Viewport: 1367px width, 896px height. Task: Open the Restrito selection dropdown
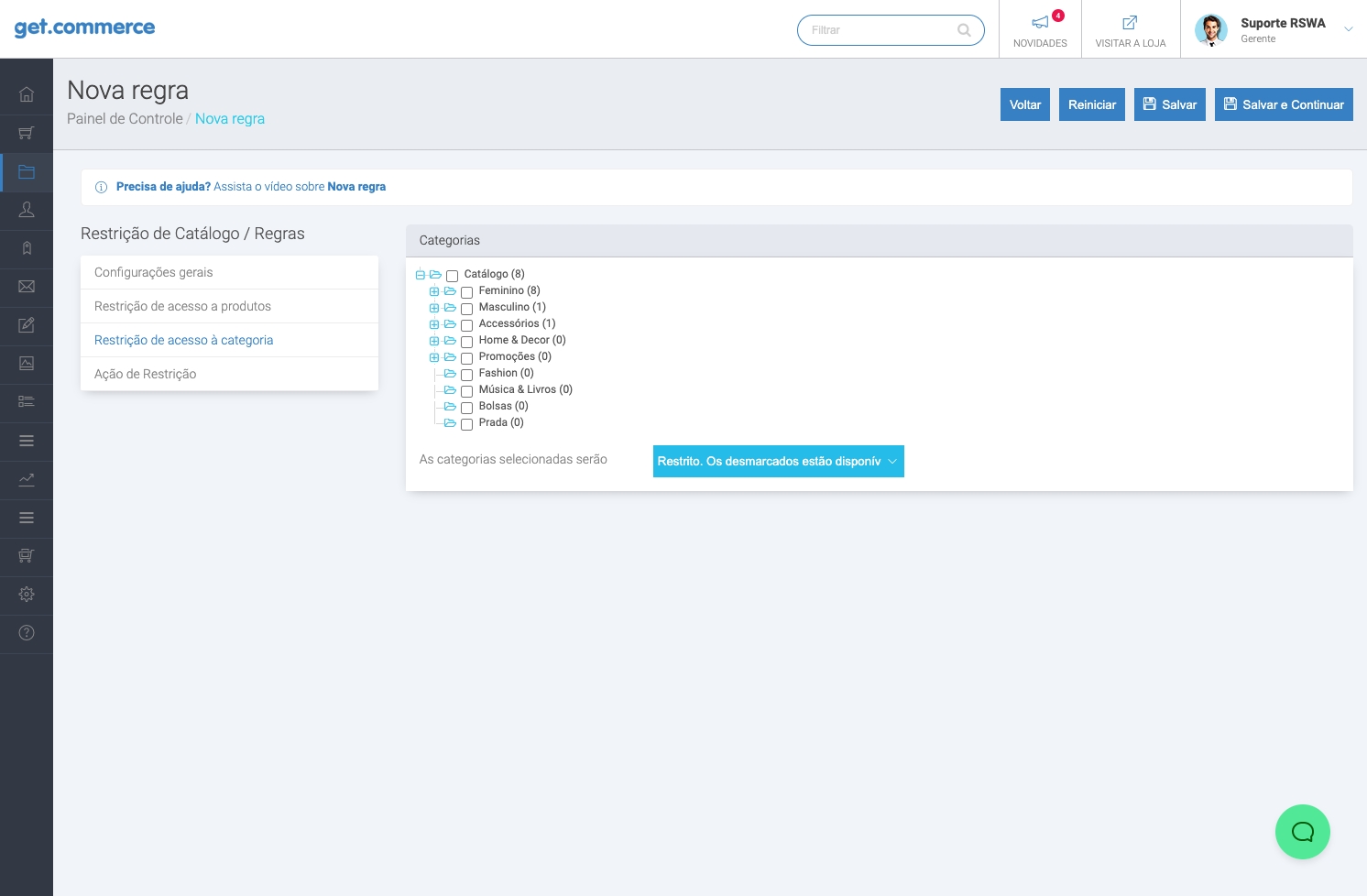(778, 462)
